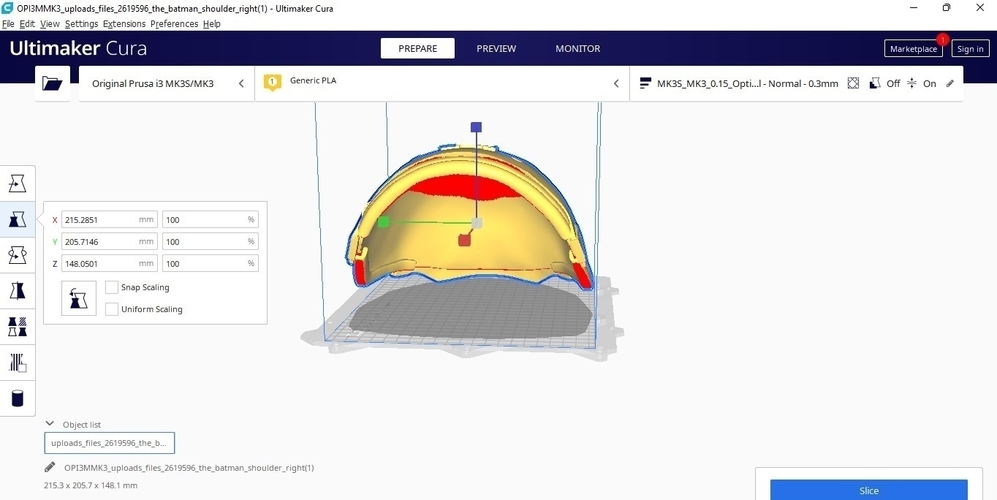Select the Rotate tool in the sidebar
This screenshot has width=997, height=500.
(x=17, y=255)
